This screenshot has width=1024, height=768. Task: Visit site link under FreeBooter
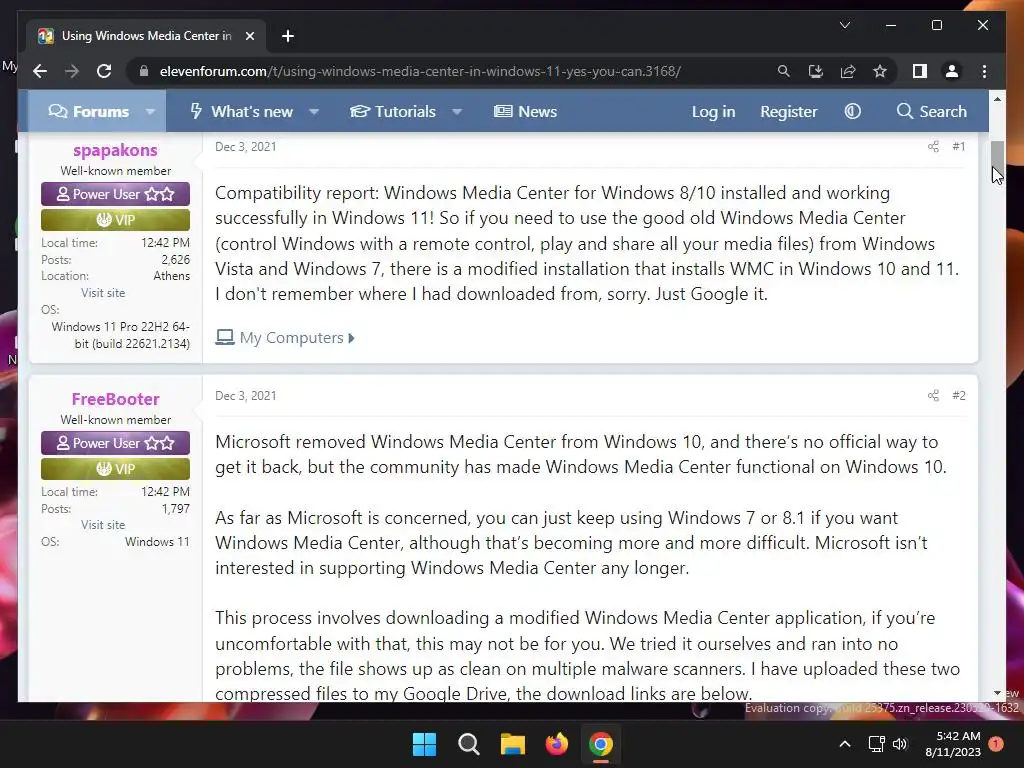click(x=103, y=524)
